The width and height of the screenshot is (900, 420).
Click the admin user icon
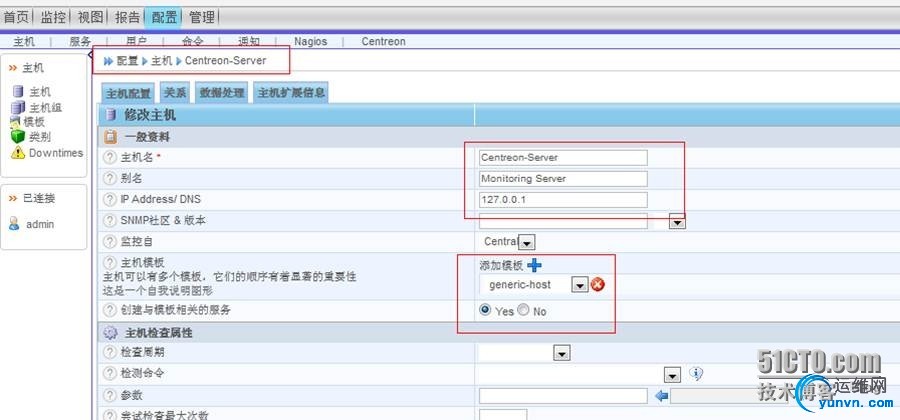point(14,224)
